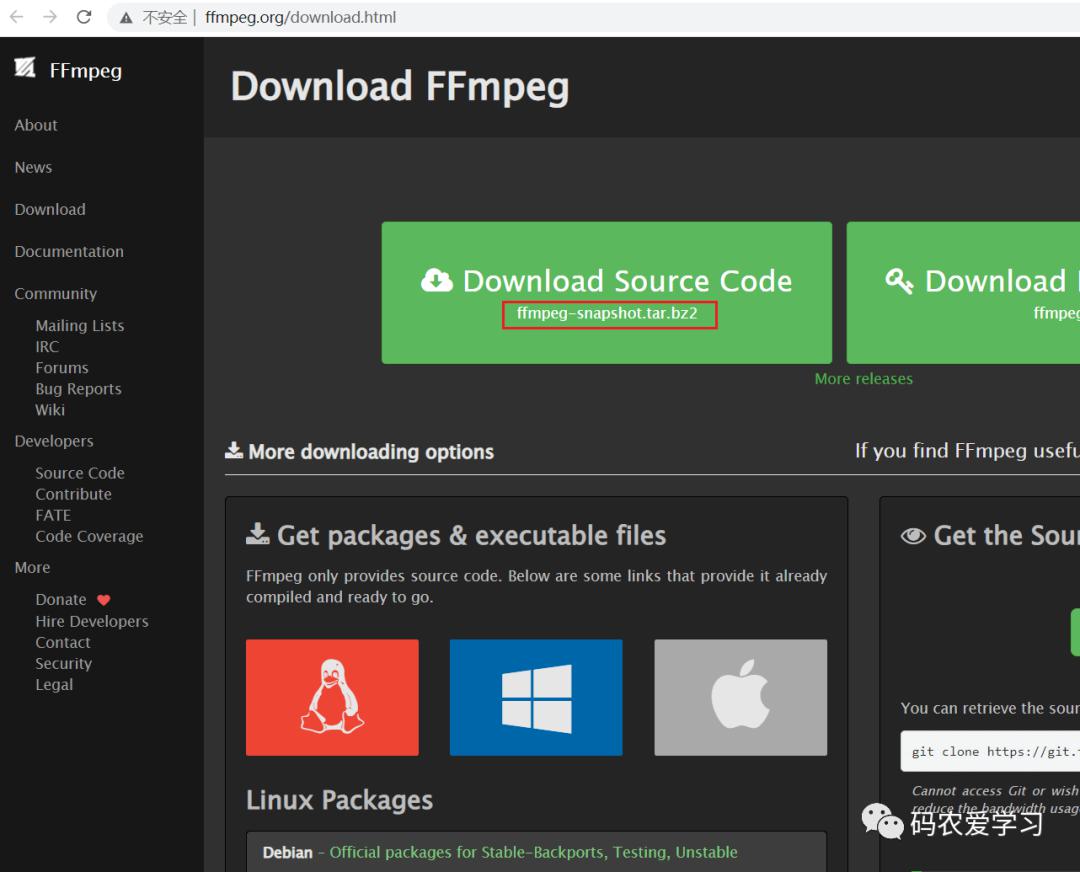This screenshot has width=1080, height=872.
Task: Click the download icon beside Get packages heading
Action: click(x=258, y=534)
